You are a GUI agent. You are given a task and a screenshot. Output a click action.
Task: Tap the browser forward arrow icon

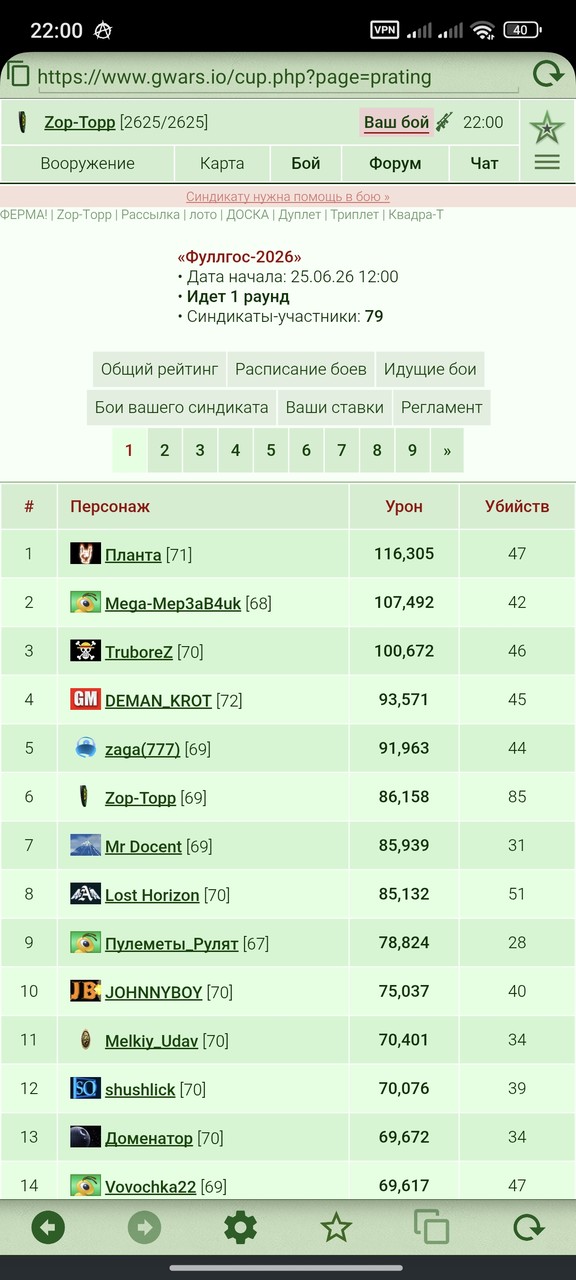144,1227
